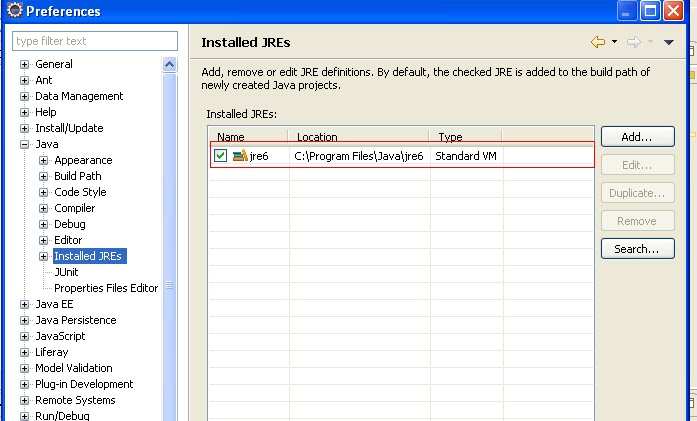The width and height of the screenshot is (697, 421).
Task: Sort by the Name column header
Action: click(x=248, y=136)
